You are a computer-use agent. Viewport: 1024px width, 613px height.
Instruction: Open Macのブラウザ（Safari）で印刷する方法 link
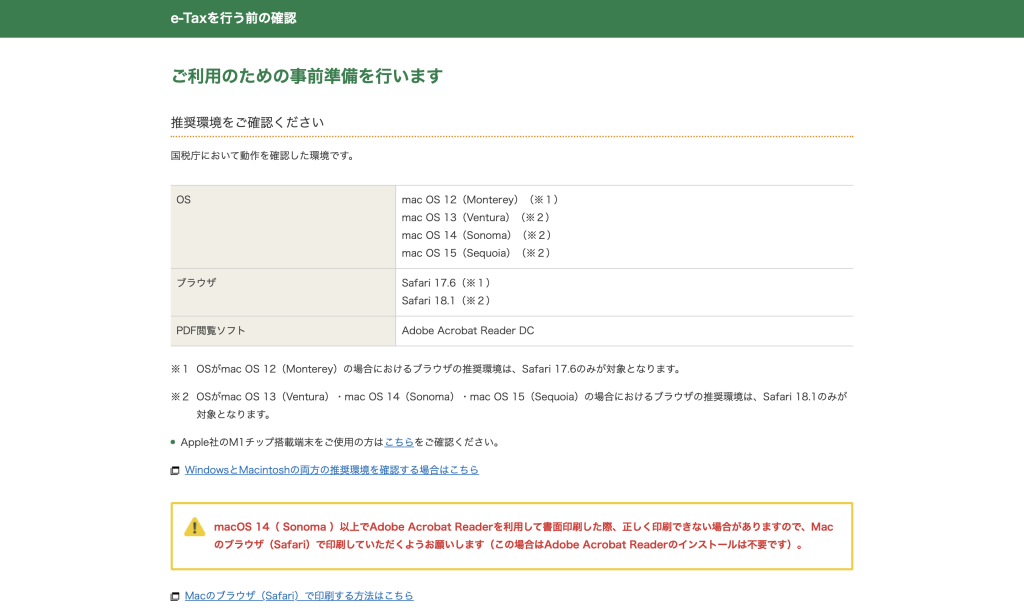pyautogui.click(x=298, y=596)
